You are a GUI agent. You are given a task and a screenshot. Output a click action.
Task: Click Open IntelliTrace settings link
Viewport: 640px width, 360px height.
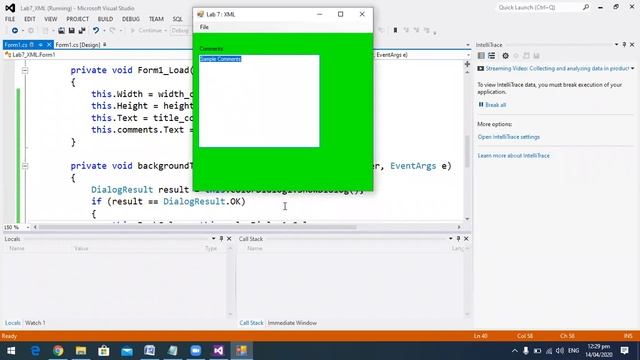[509, 137]
